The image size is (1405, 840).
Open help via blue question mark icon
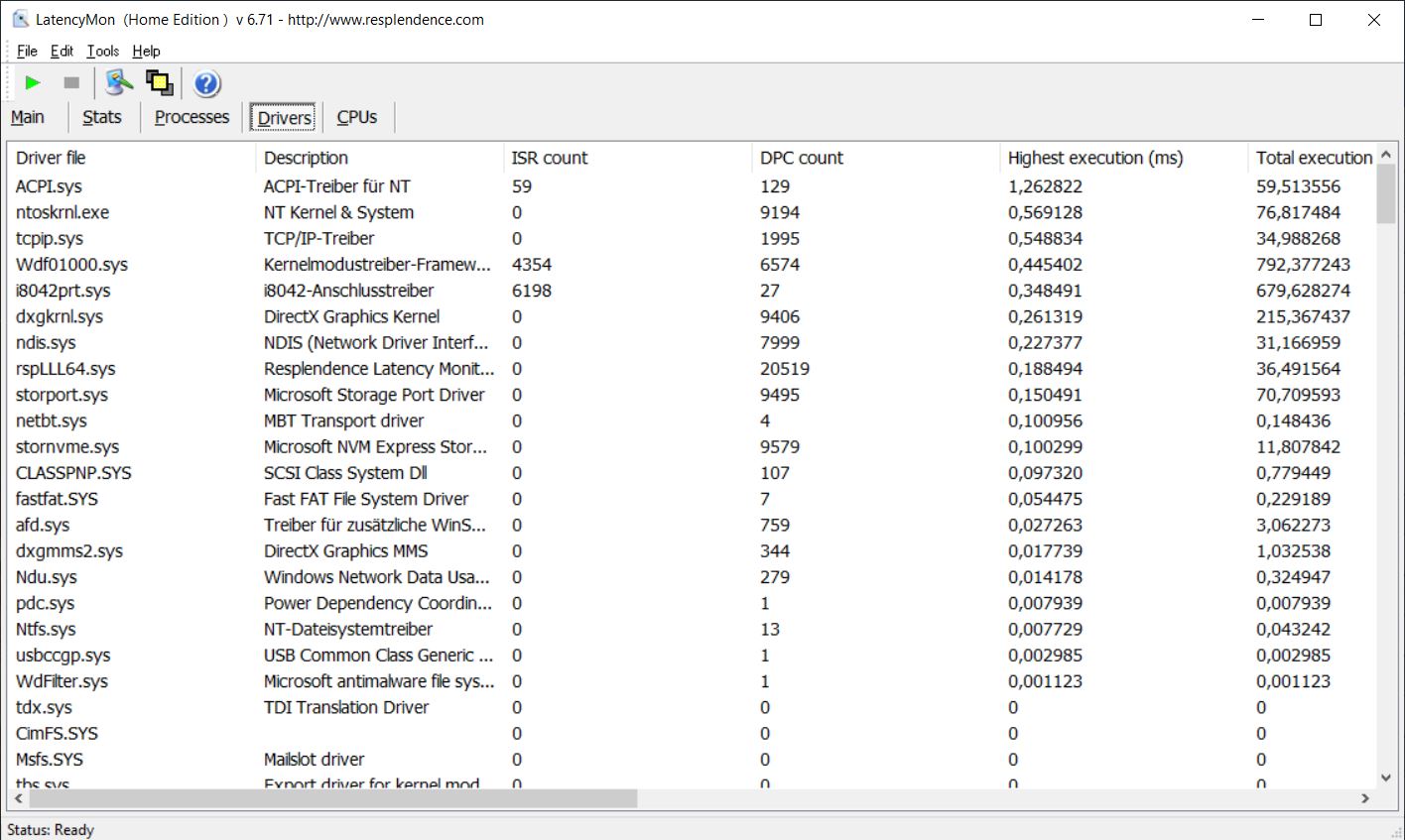[x=206, y=84]
